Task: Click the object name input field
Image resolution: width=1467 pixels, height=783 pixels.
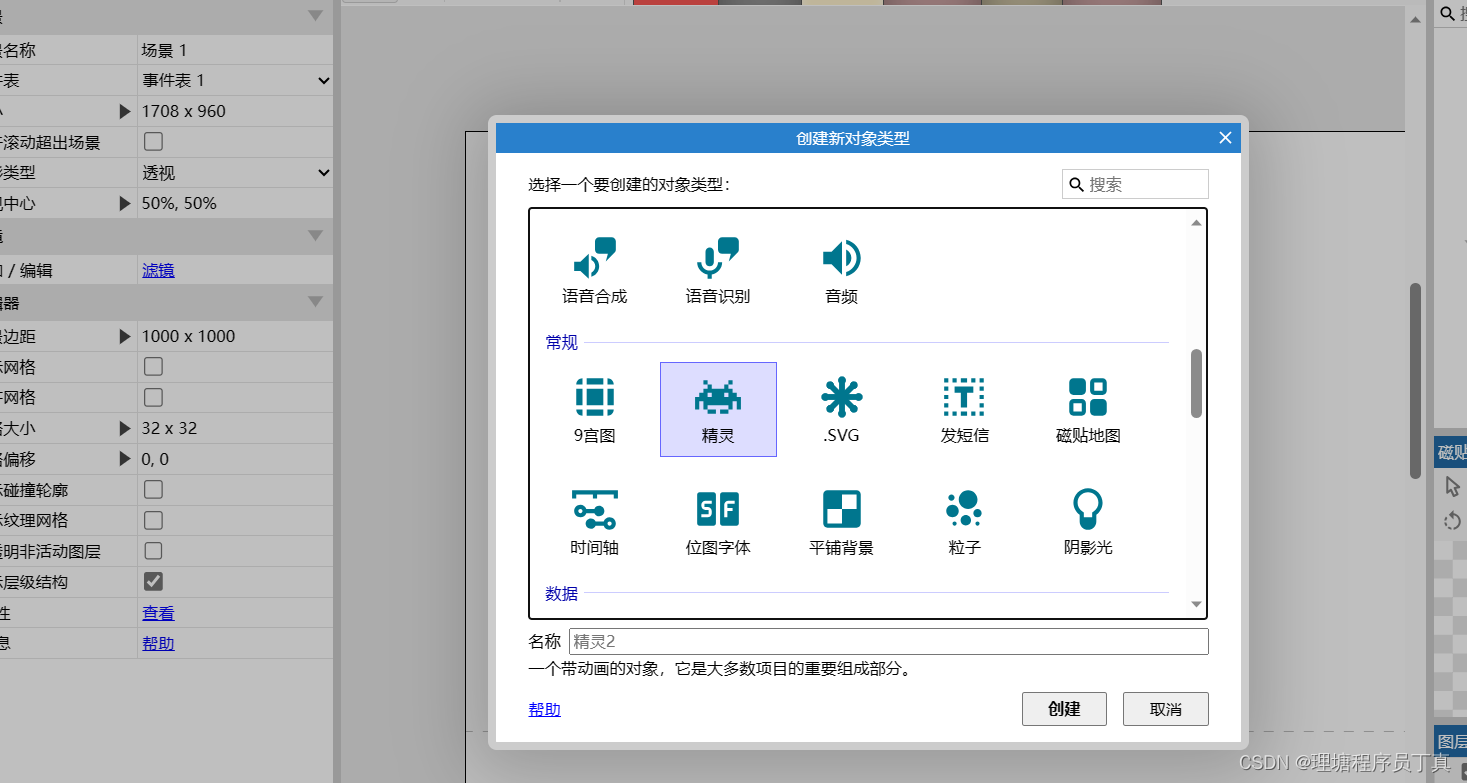Action: click(x=886, y=641)
